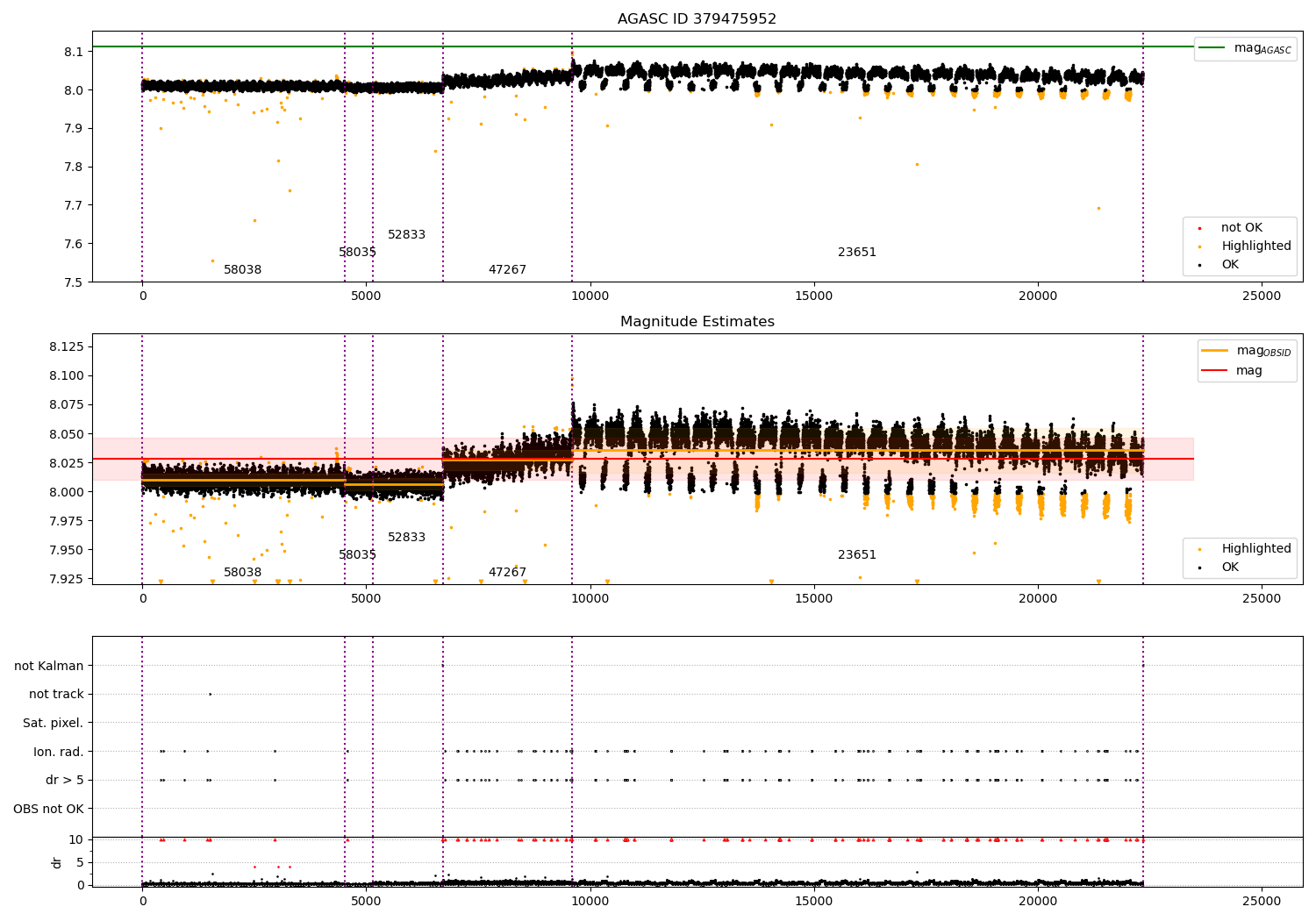Click the green line sample in mag AGASC legend
1316x921 pixels.
click(1212, 48)
